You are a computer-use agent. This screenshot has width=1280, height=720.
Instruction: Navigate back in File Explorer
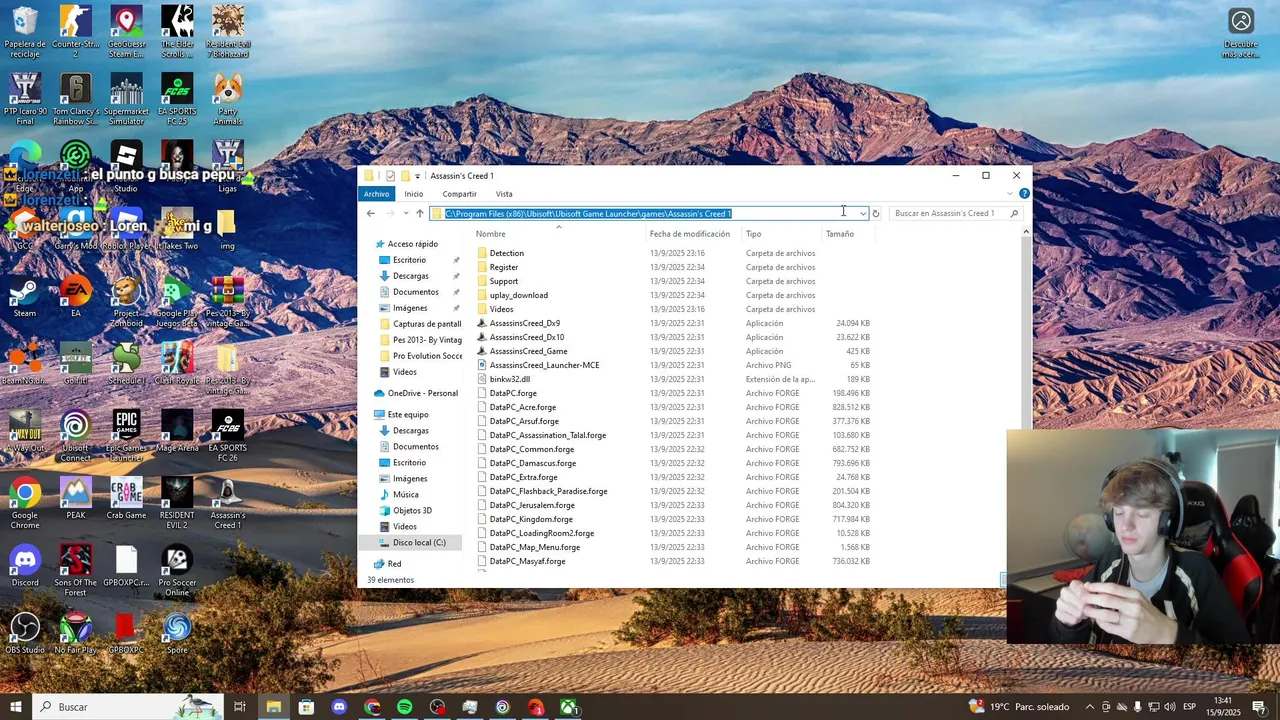(x=371, y=213)
